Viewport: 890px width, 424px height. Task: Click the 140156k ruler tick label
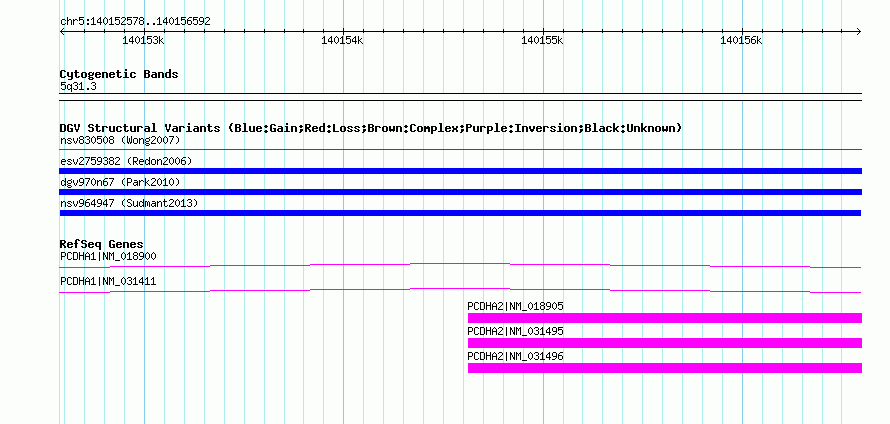click(741, 40)
